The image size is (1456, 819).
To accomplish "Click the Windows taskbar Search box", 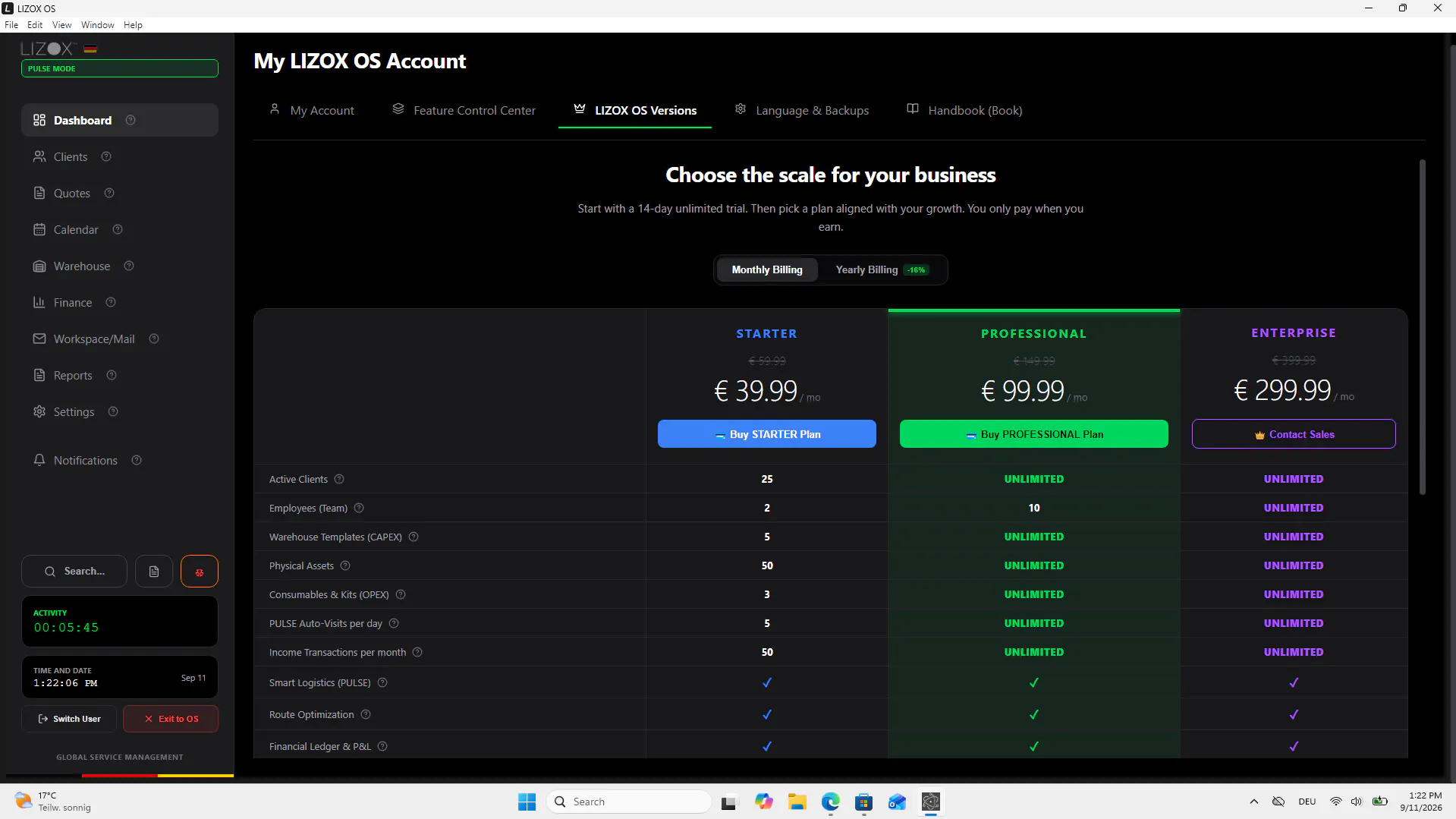I will click(629, 802).
